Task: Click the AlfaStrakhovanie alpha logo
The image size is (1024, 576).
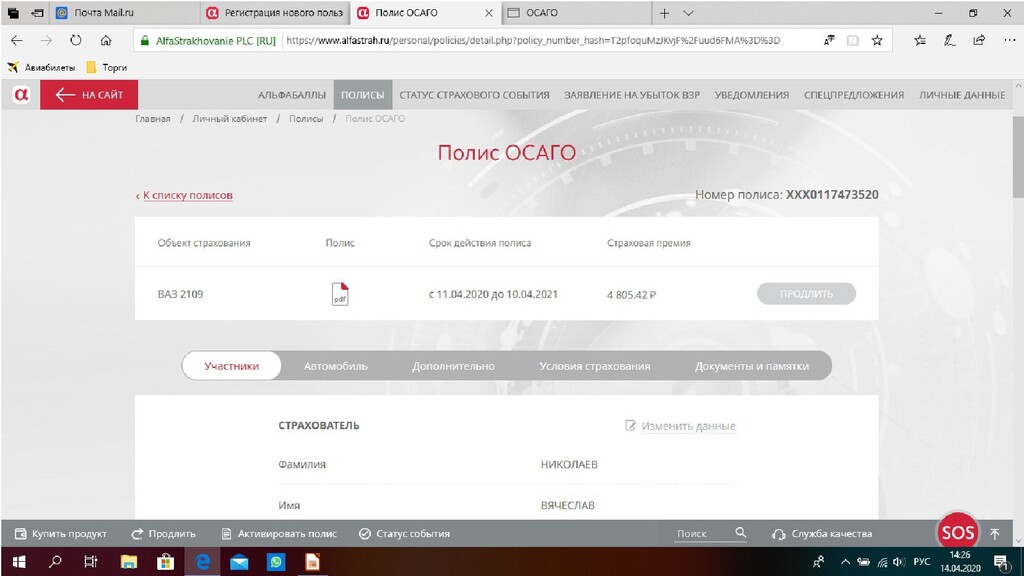Action: coord(21,95)
